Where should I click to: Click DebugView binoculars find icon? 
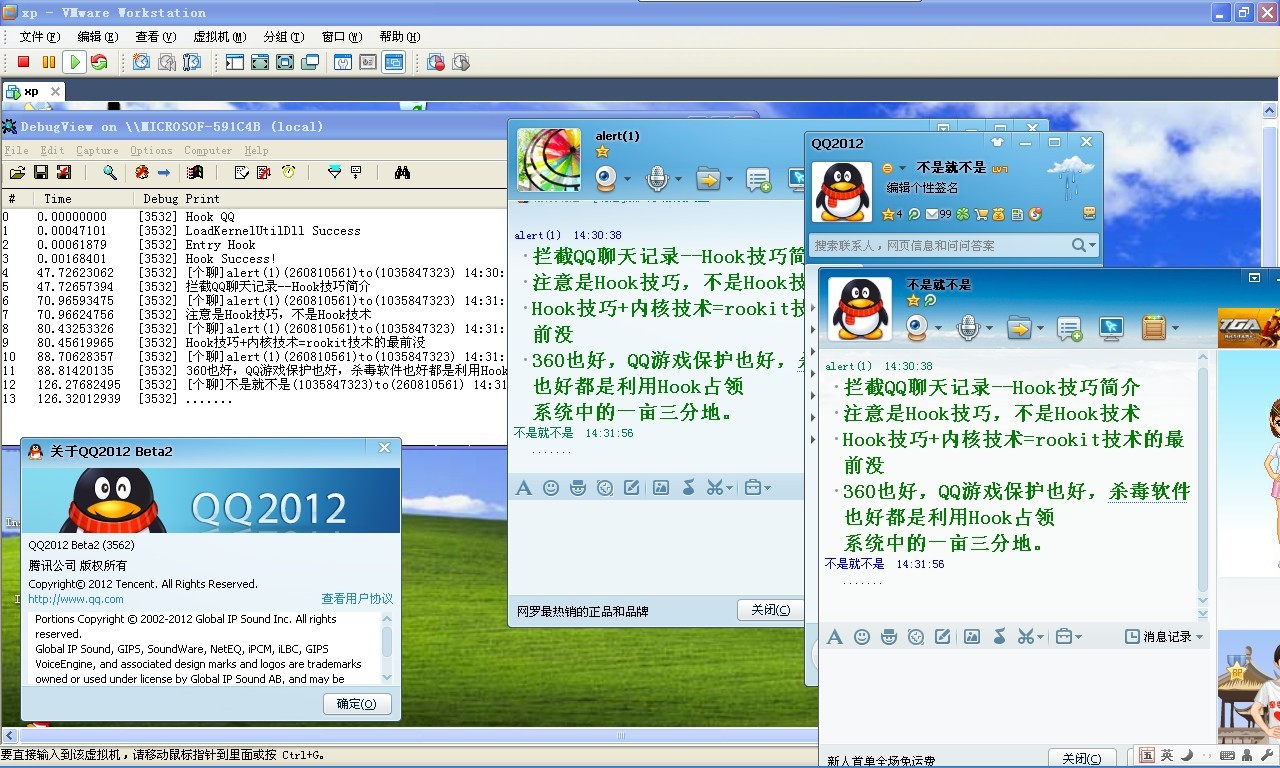pyautogui.click(x=402, y=173)
